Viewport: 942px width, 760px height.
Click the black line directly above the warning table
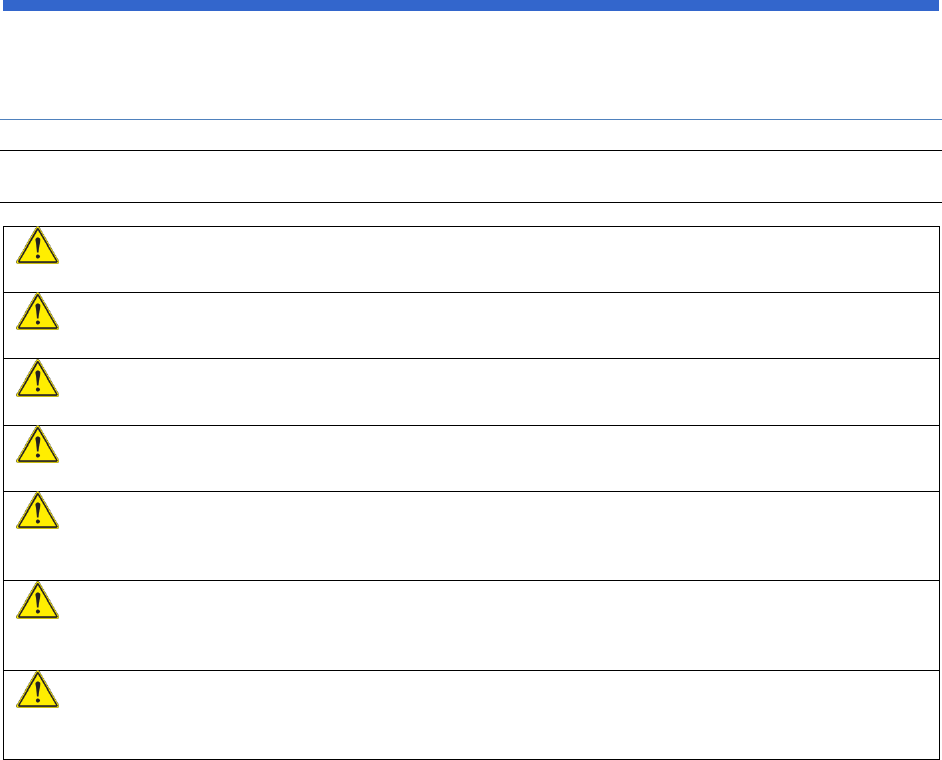click(471, 203)
